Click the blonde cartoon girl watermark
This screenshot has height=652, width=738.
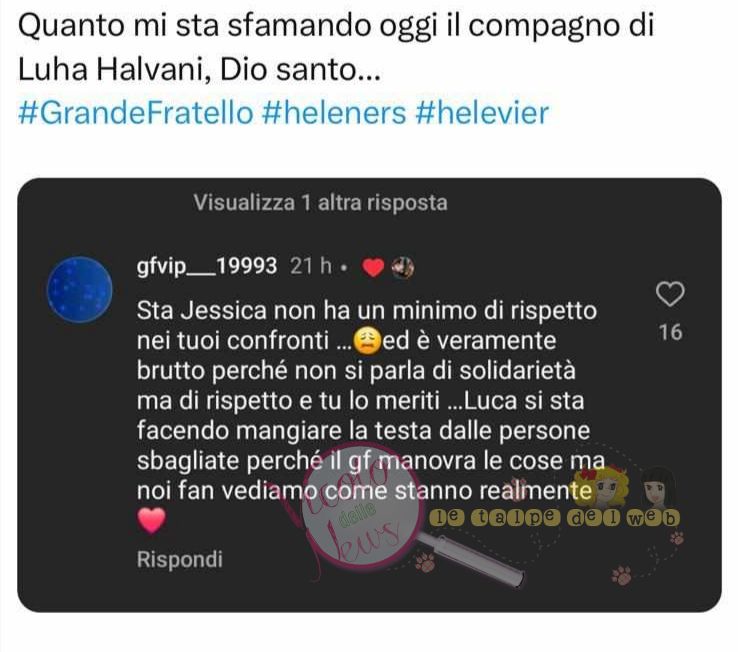coord(600,485)
